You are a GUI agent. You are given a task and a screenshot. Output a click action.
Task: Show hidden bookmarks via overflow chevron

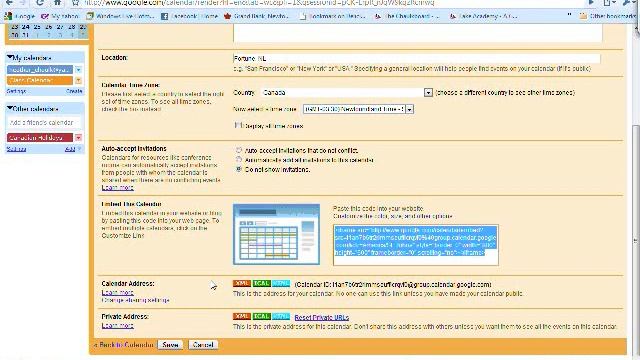point(569,16)
